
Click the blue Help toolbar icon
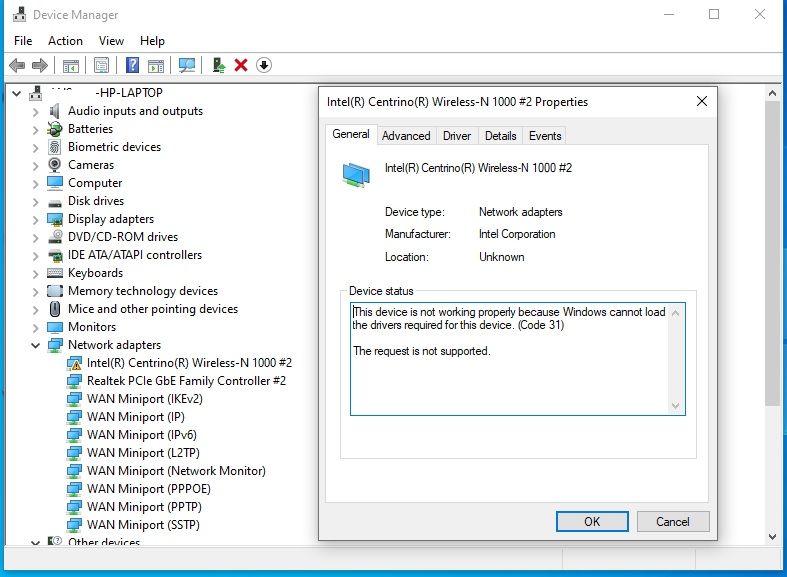click(x=132, y=65)
